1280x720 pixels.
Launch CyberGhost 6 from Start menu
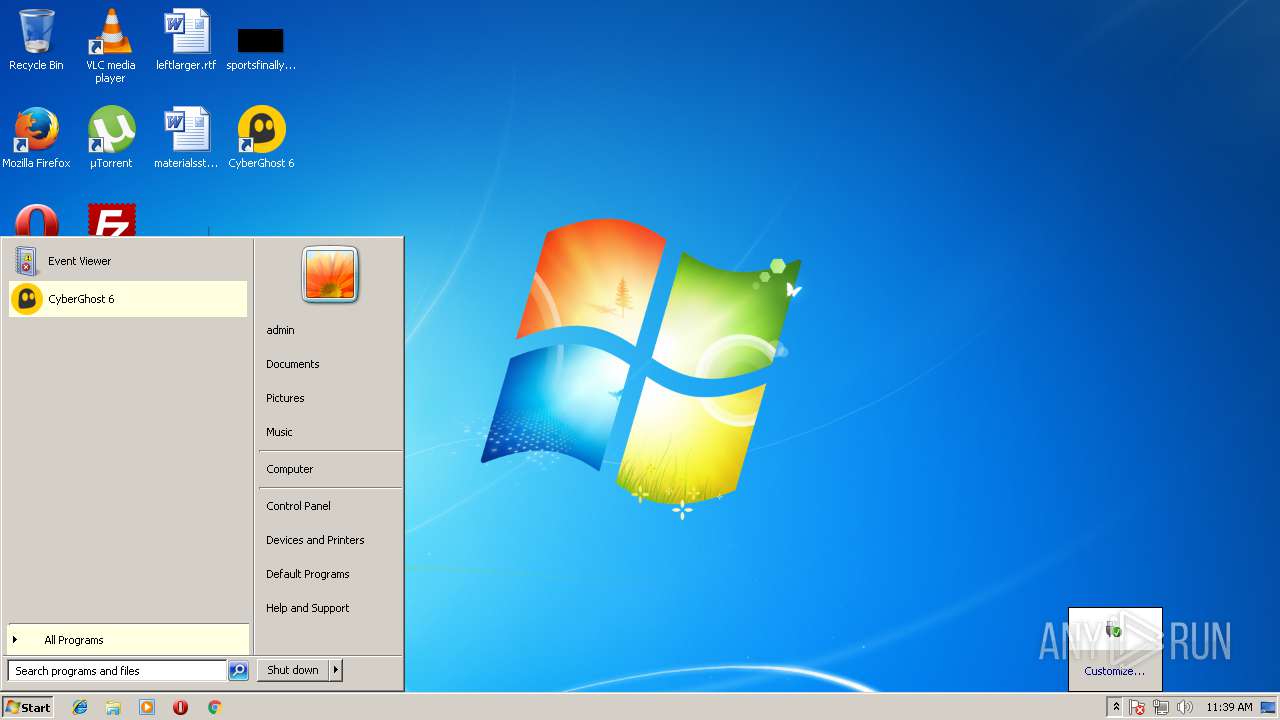pos(128,299)
